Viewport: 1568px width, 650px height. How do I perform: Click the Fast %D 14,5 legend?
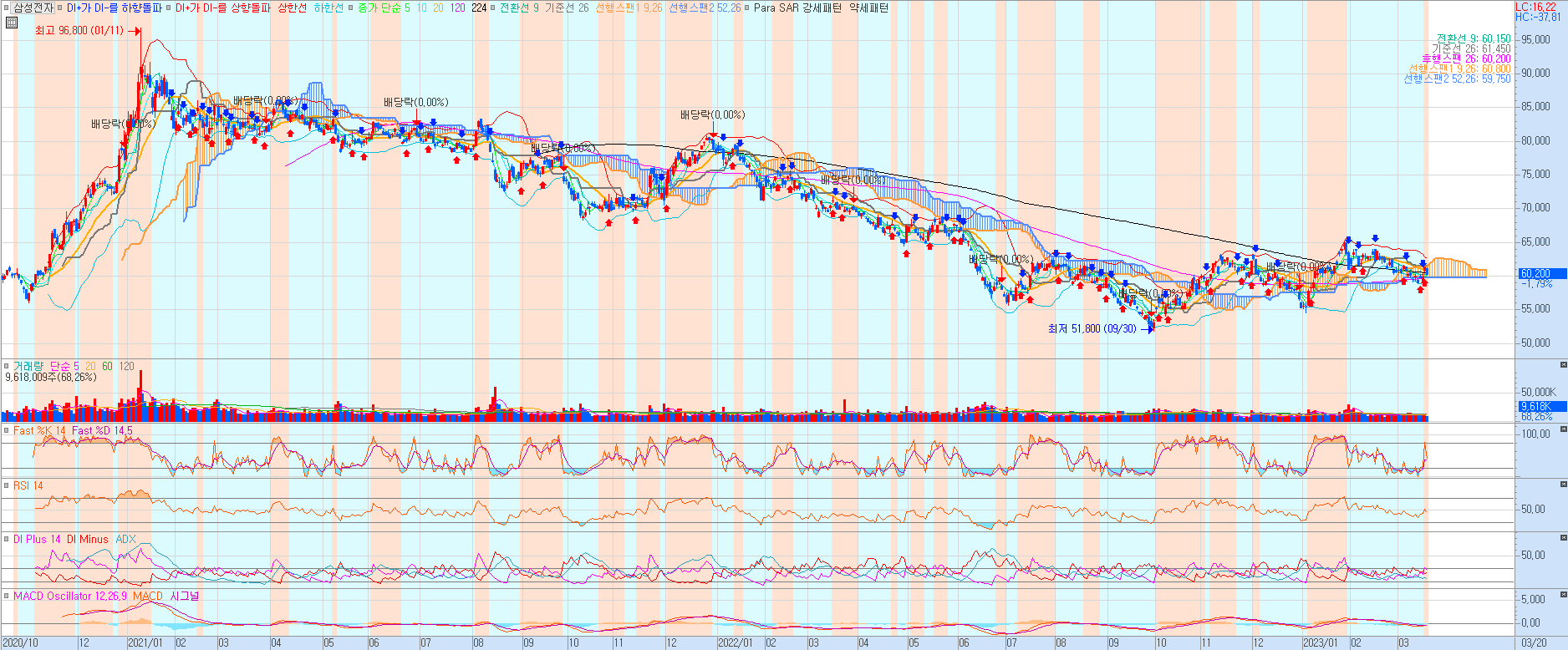click(102, 431)
